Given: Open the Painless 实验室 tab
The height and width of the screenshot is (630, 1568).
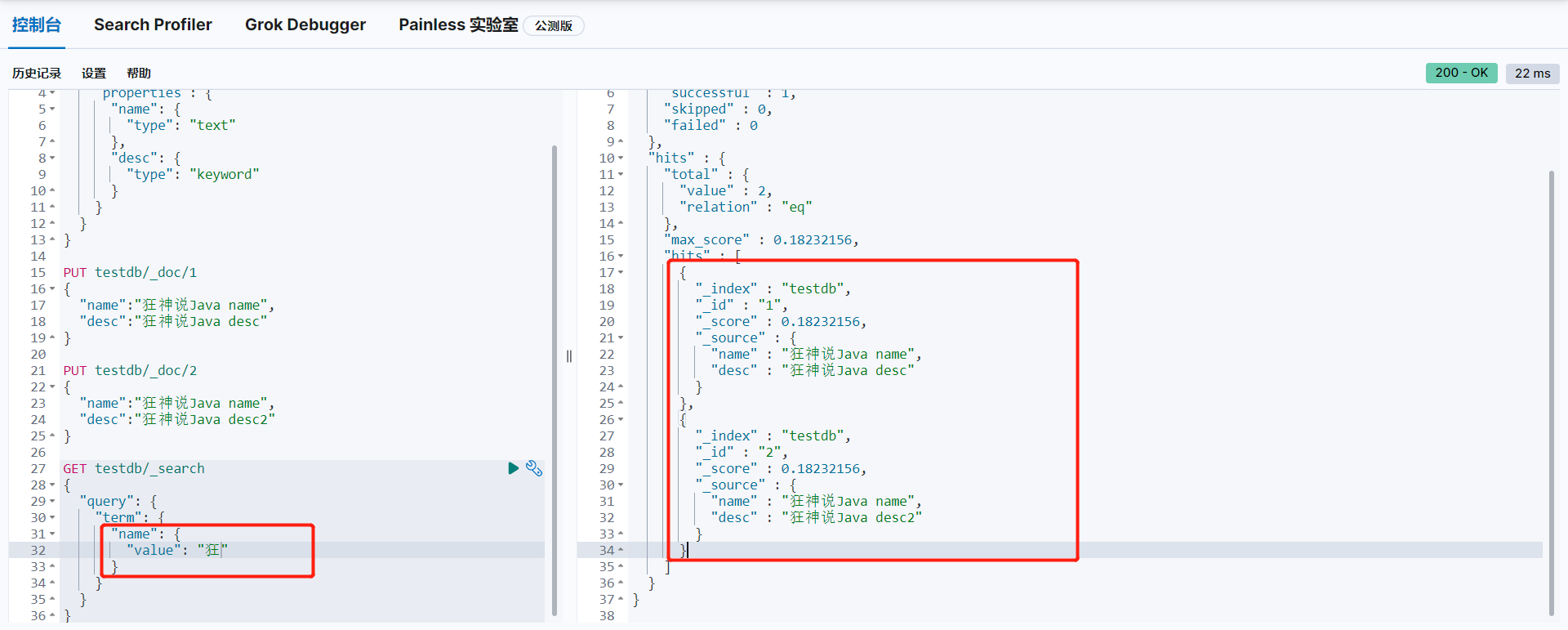Looking at the screenshot, I should pyautogui.click(x=458, y=25).
